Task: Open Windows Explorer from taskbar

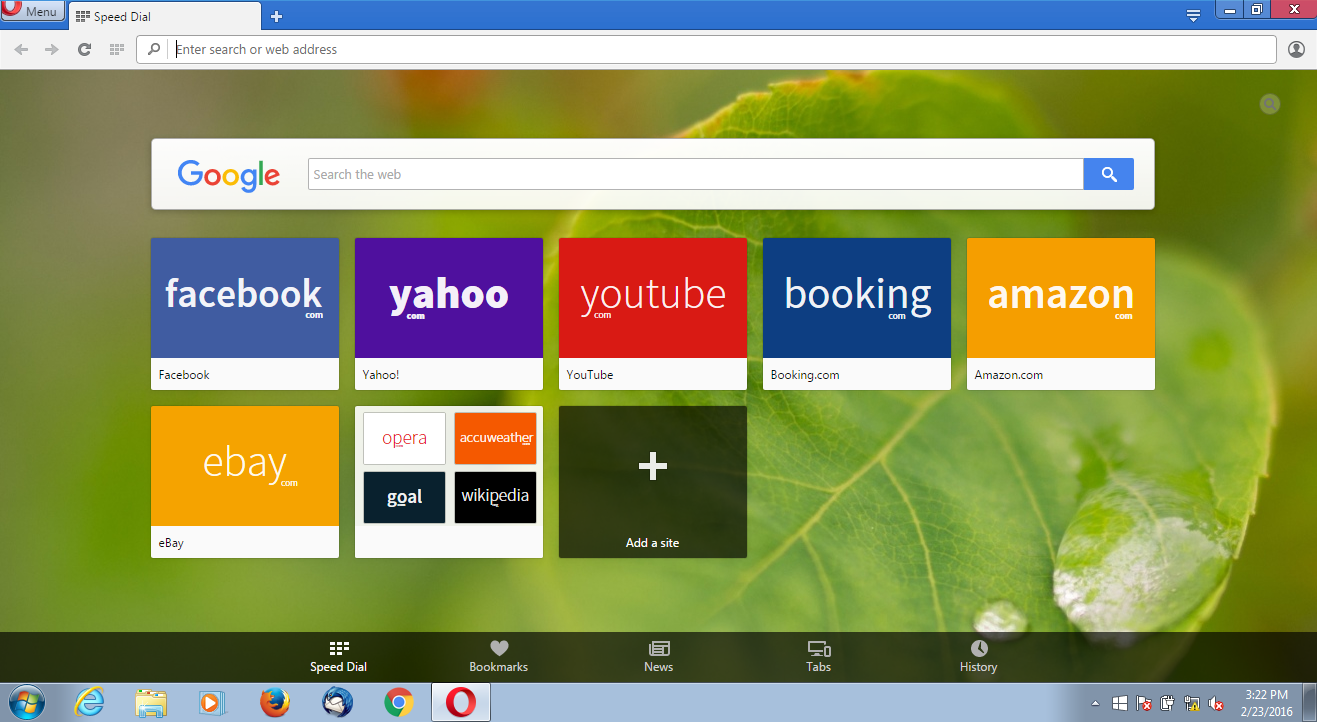Action: tap(151, 703)
